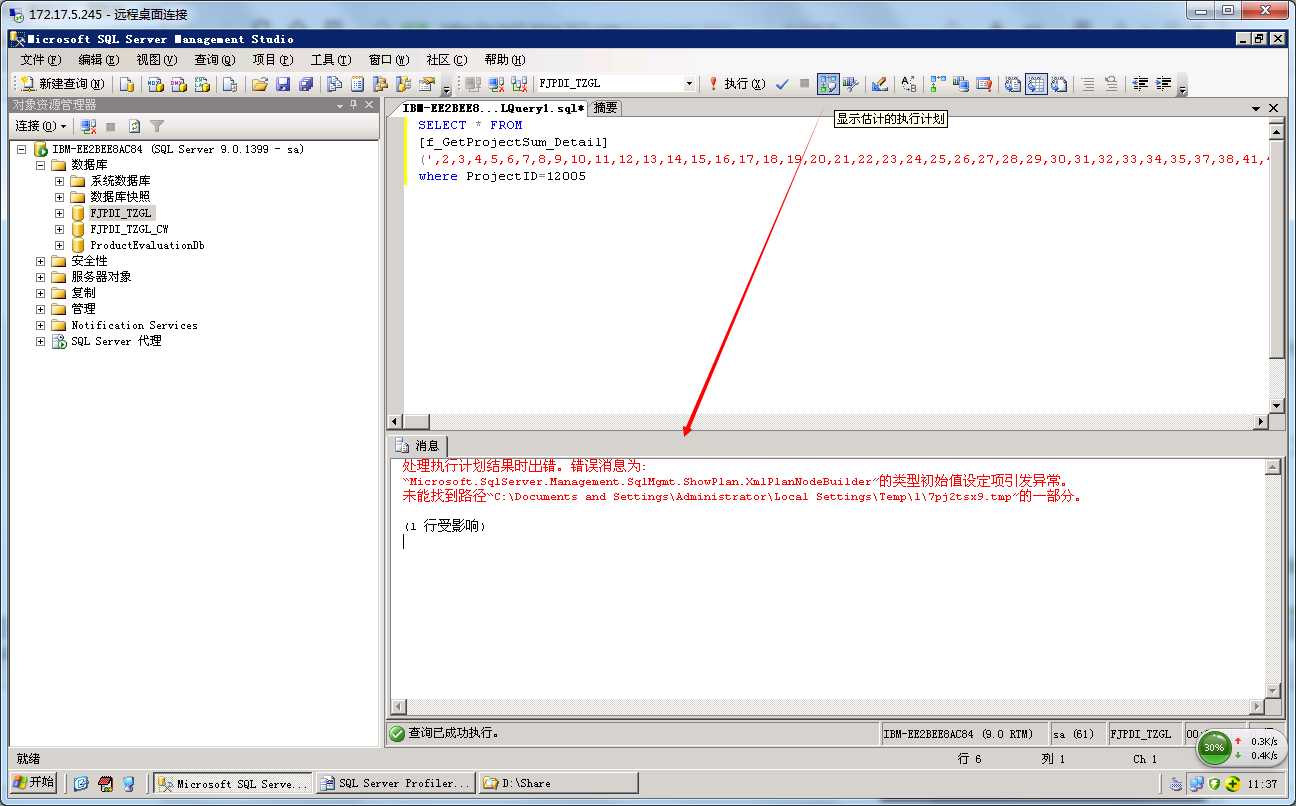Expand the FJPDI_TZGL_CW database node

[x=60, y=229]
